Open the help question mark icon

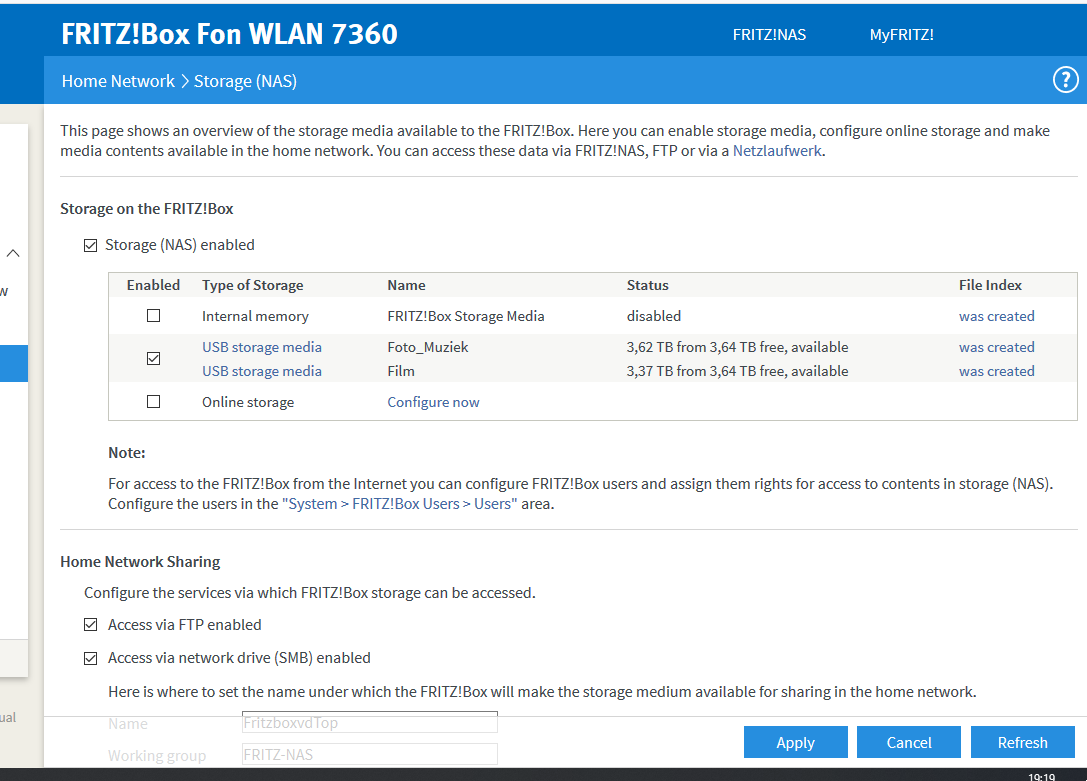[x=1066, y=81]
